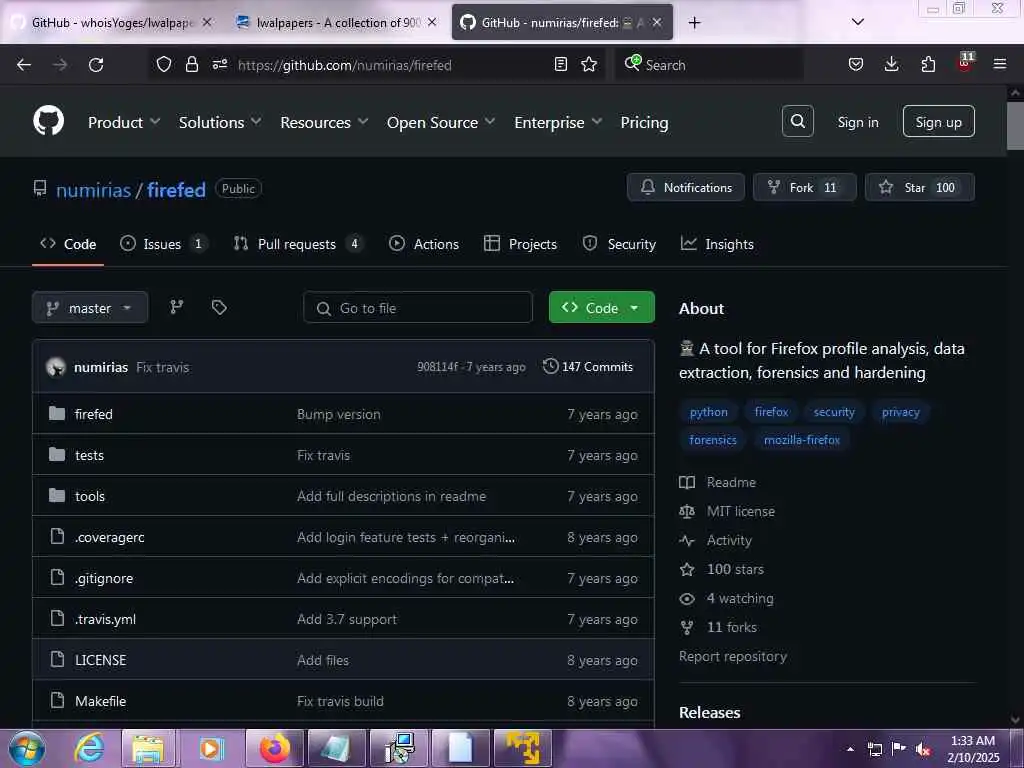Open Windows Explorer folder icon in taskbar
Screen dimensions: 1024x768
[x=149, y=748]
